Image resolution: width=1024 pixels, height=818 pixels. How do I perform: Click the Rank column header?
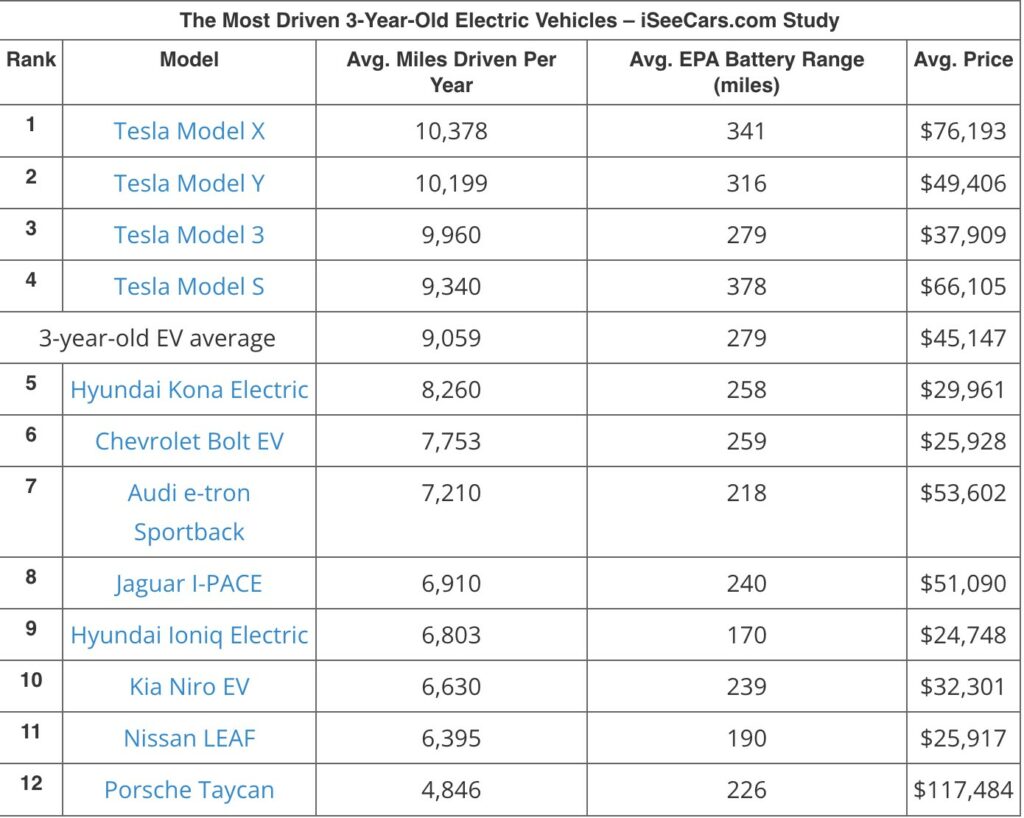(31, 59)
